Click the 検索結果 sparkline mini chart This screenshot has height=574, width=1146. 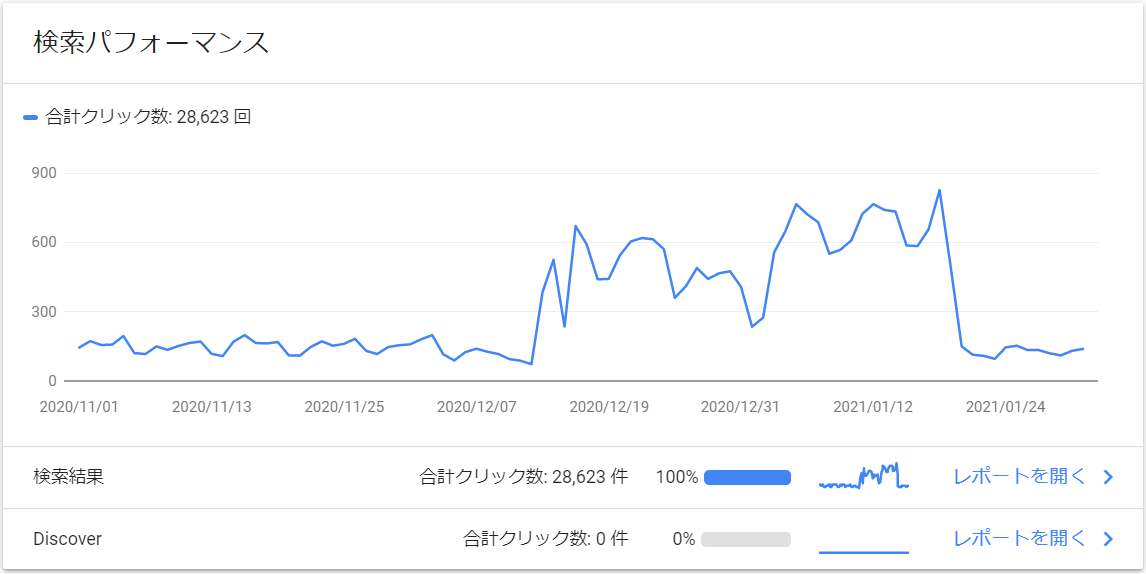point(864,476)
